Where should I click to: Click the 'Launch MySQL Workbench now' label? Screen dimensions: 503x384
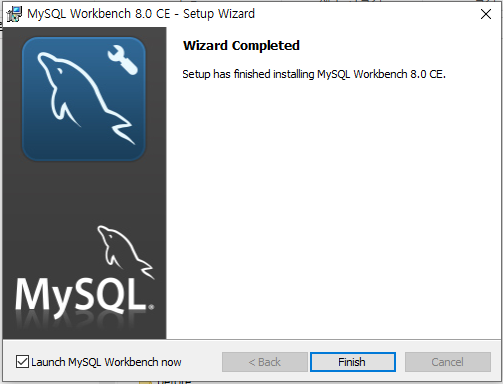(x=106, y=362)
